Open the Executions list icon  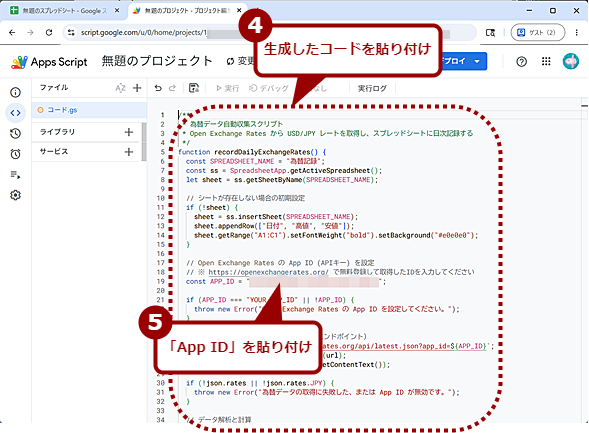point(15,175)
